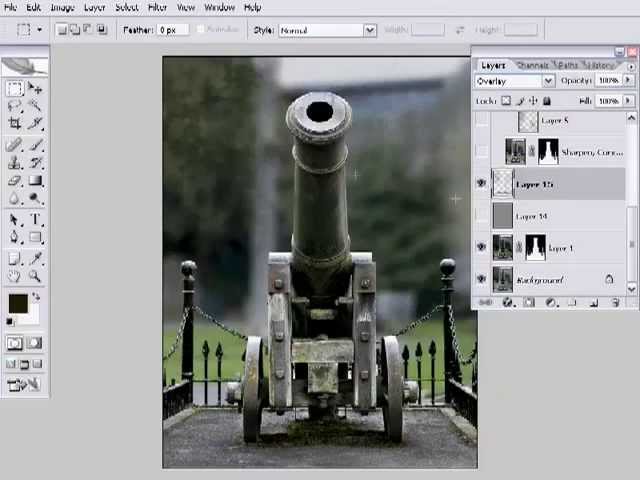Select the Rectangular Marquee tool in toolbox
Image resolution: width=640 pixels, height=480 pixels.
point(14,88)
